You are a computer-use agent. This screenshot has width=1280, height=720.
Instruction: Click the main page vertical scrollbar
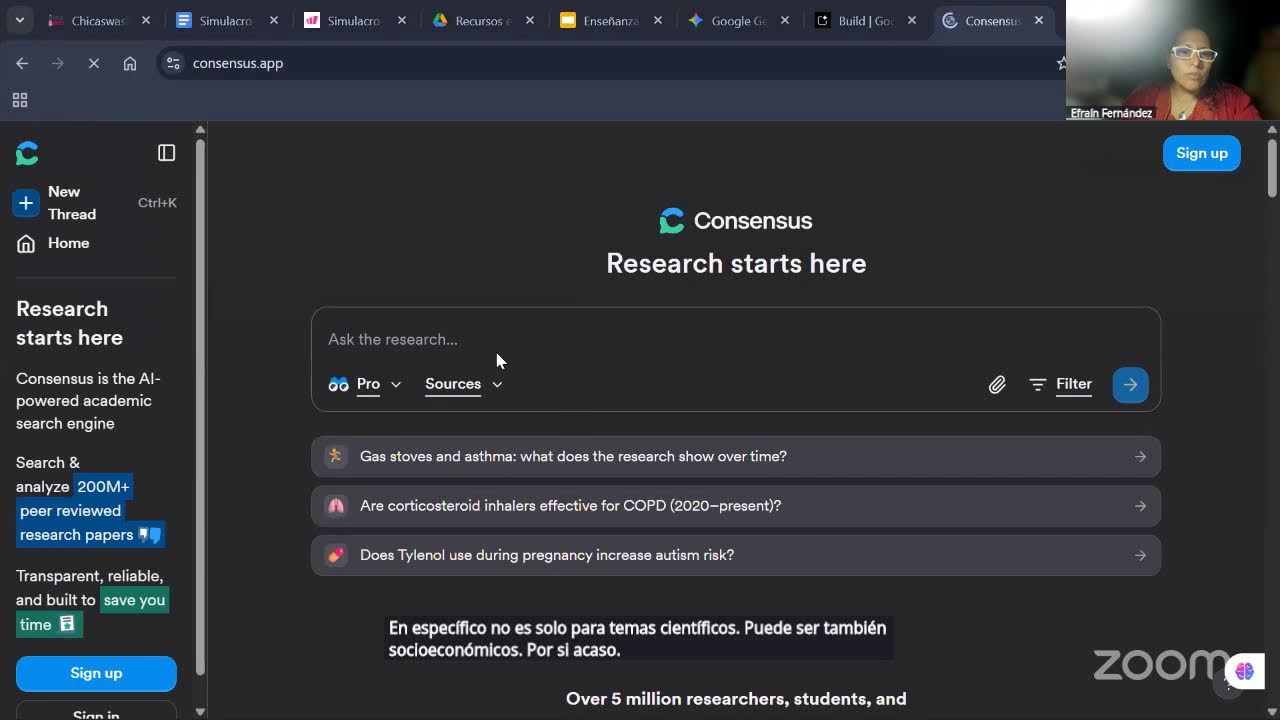point(1272,168)
